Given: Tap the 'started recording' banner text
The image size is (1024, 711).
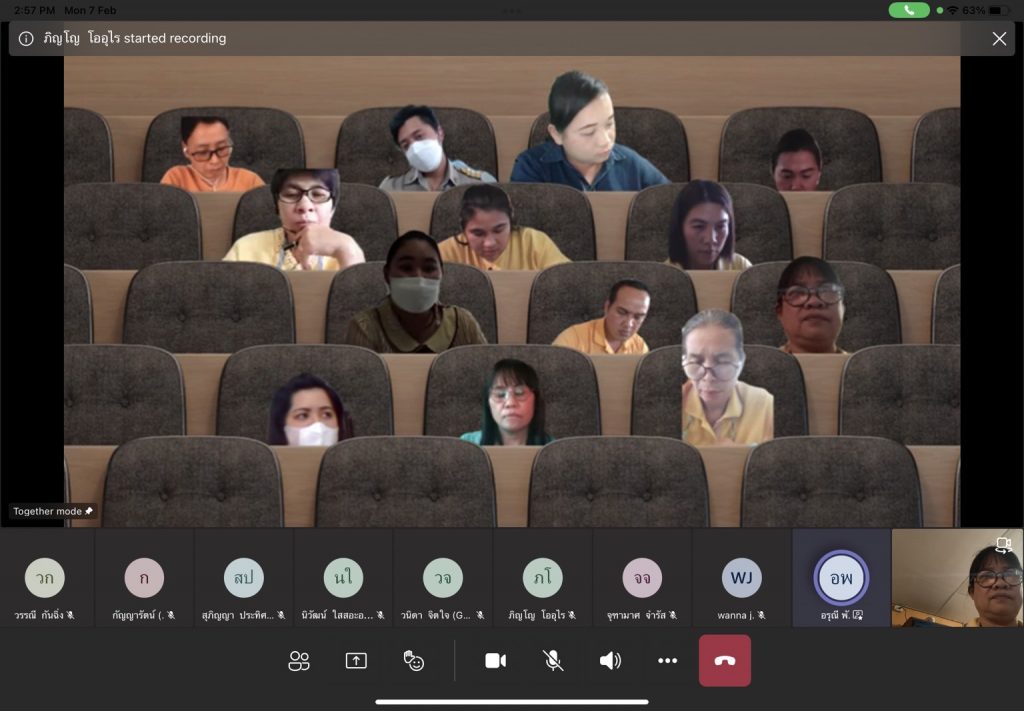Looking at the screenshot, I should click(x=175, y=39).
